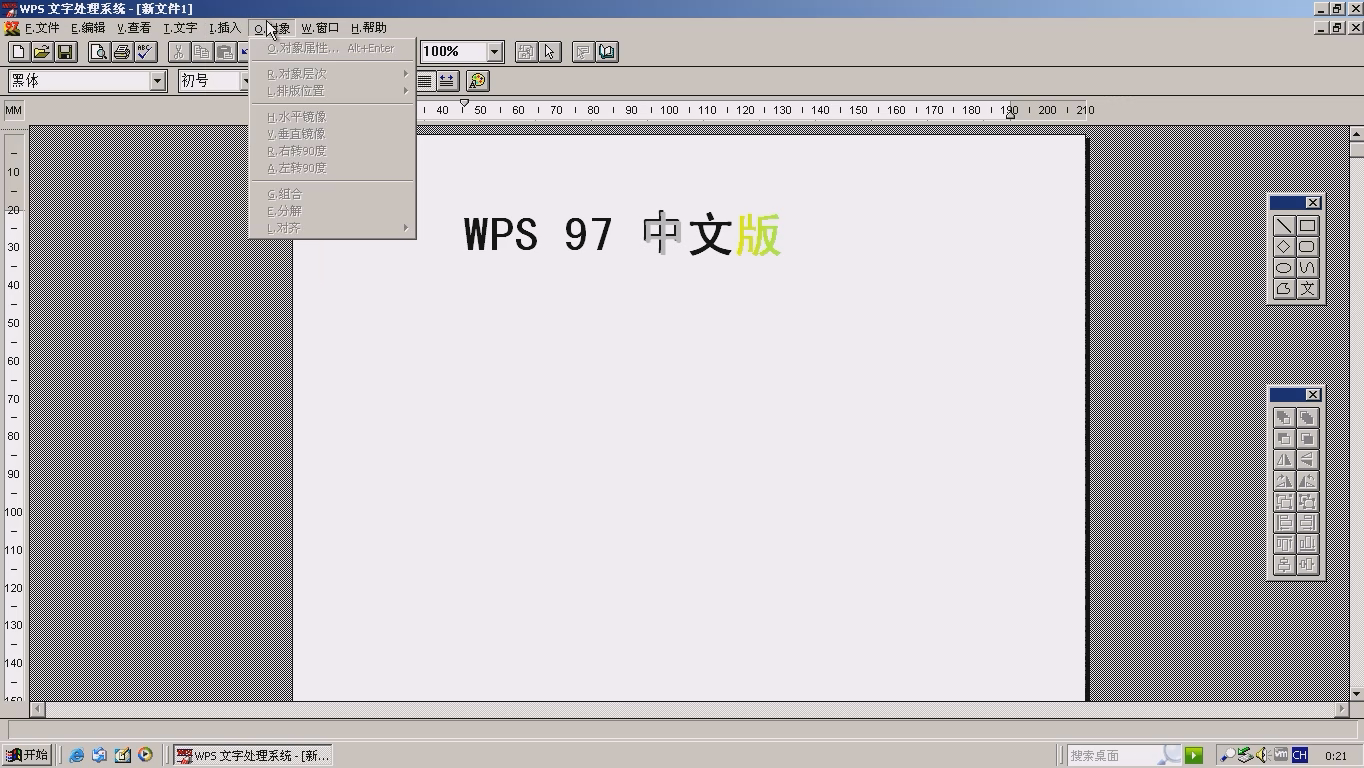Image resolution: width=1364 pixels, height=768 pixels.
Task: Cut selection with the scissors icon
Action: pos(178,52)
